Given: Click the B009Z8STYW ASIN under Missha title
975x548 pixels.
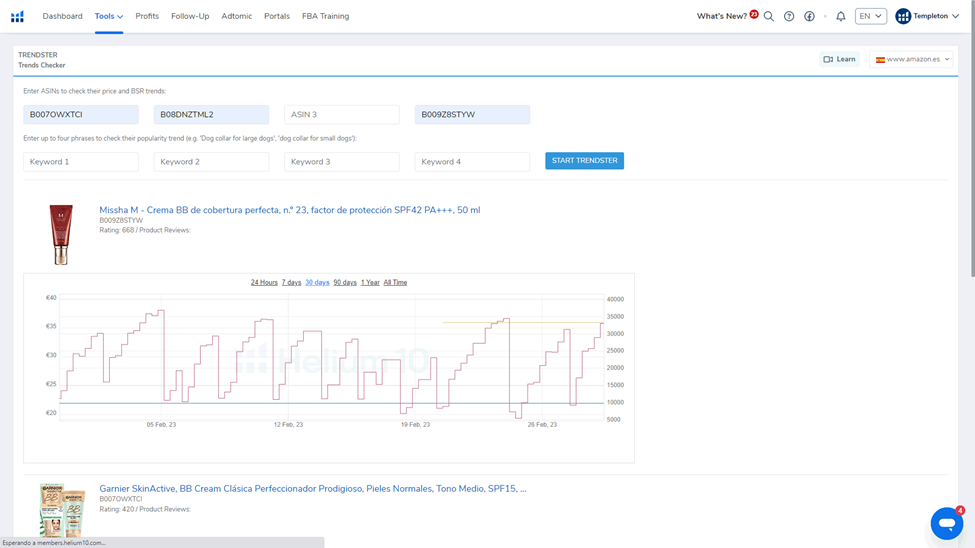Looking at the screenshot, I should (121, 221).
